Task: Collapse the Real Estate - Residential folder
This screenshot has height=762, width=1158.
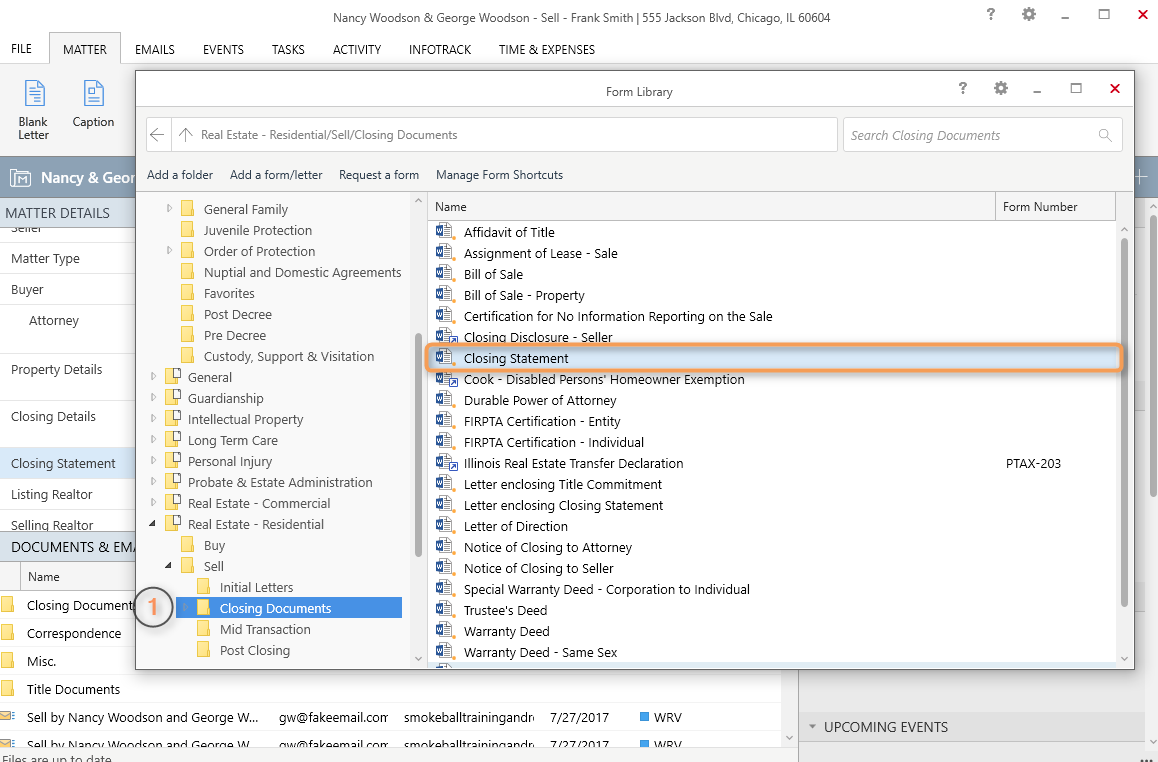Action: 154,524
